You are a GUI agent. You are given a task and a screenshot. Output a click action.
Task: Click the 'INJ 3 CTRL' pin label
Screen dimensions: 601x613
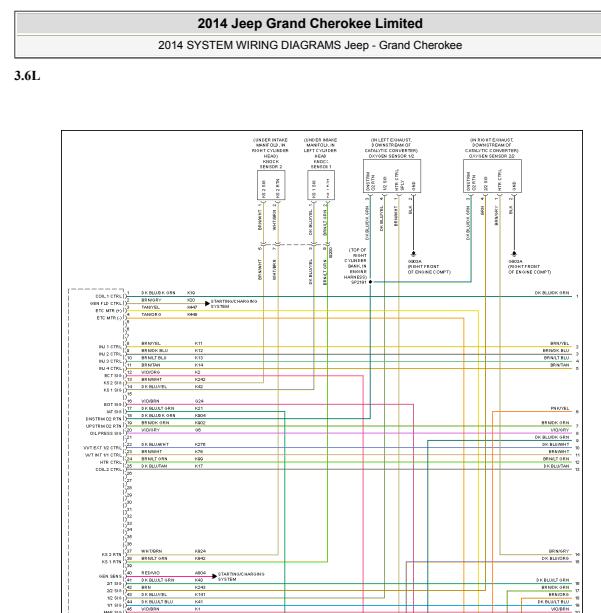click(110, 361)
